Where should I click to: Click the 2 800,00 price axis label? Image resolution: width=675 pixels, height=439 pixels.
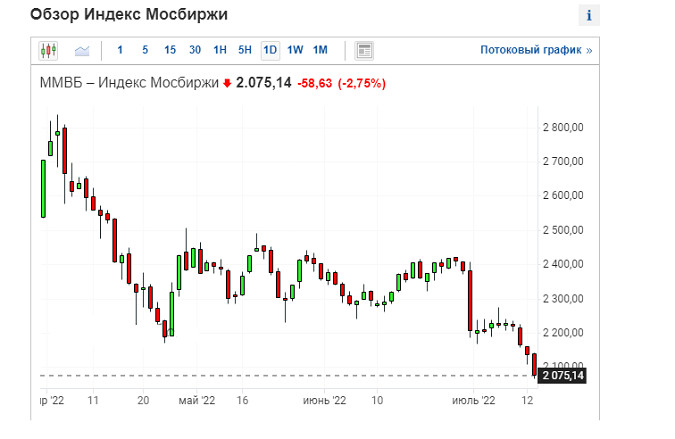(x=563, y=127)
